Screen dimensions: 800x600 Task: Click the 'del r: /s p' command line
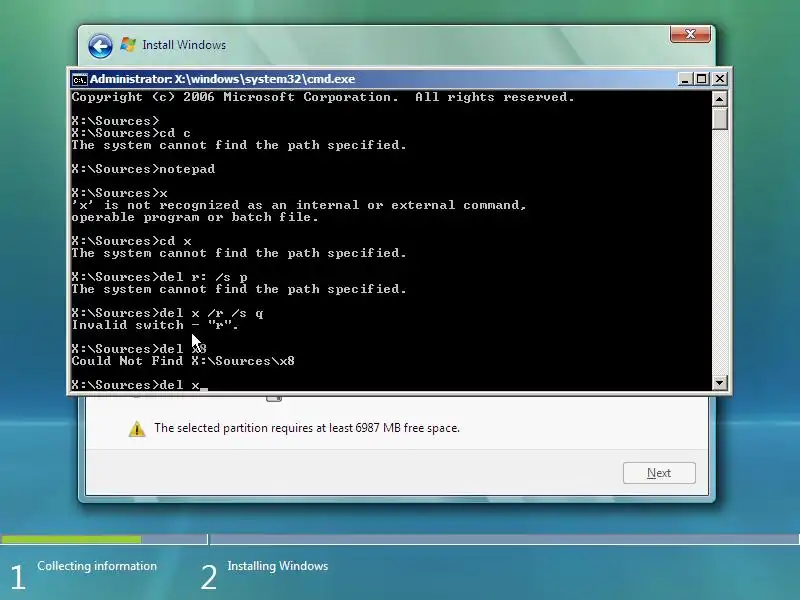click(x=160, y=277)
